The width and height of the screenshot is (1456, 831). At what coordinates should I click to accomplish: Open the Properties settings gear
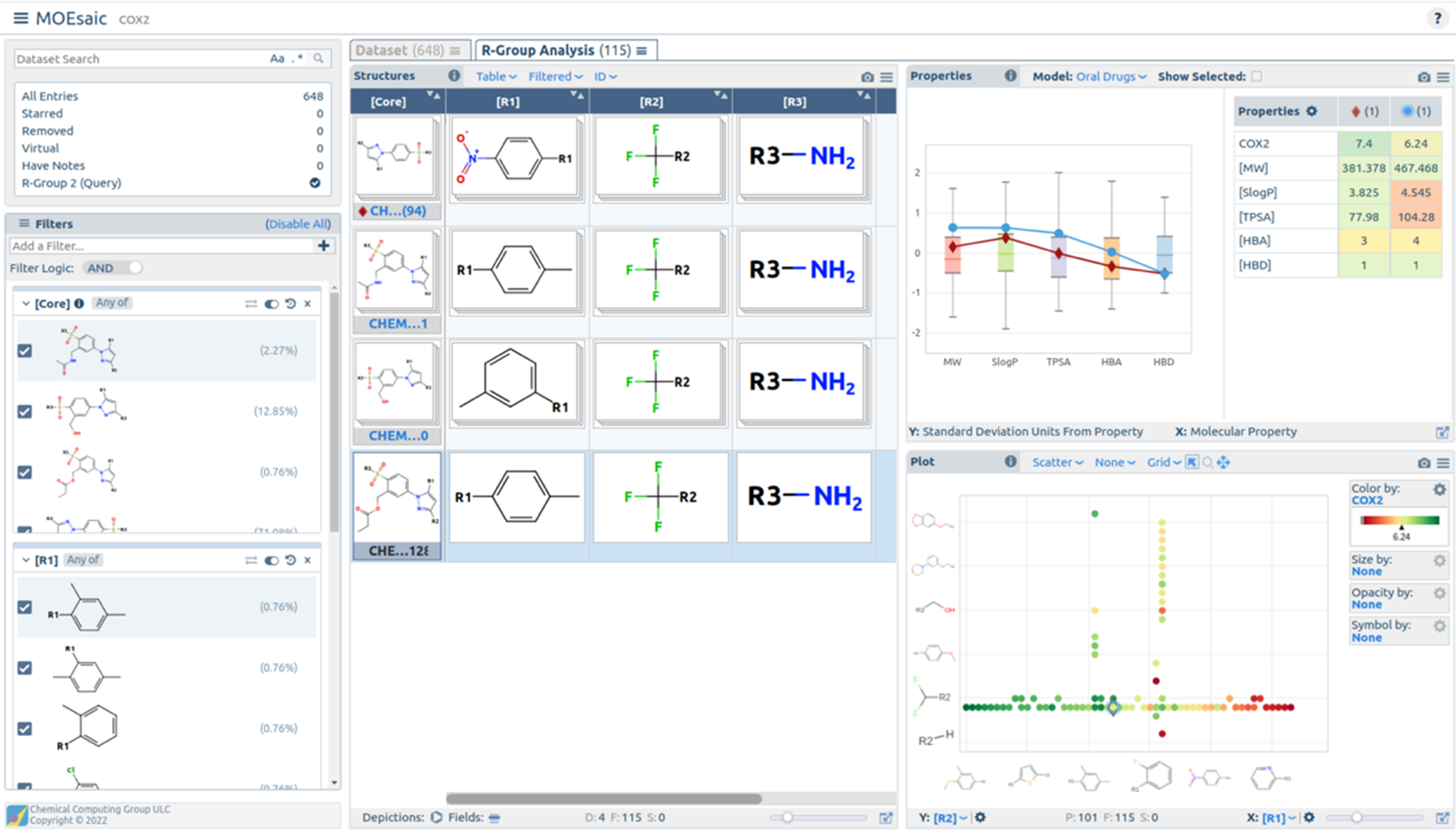click(x=1311, y=111)
